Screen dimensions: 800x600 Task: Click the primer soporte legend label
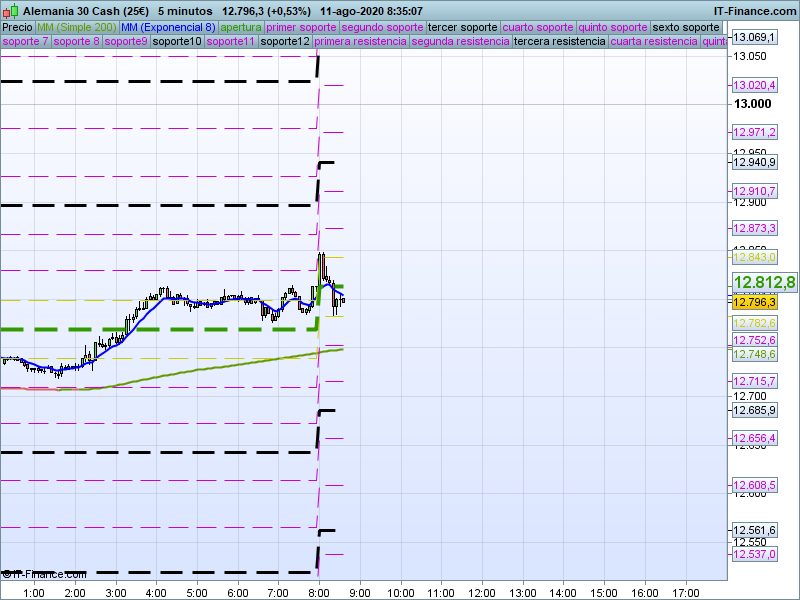302,27
